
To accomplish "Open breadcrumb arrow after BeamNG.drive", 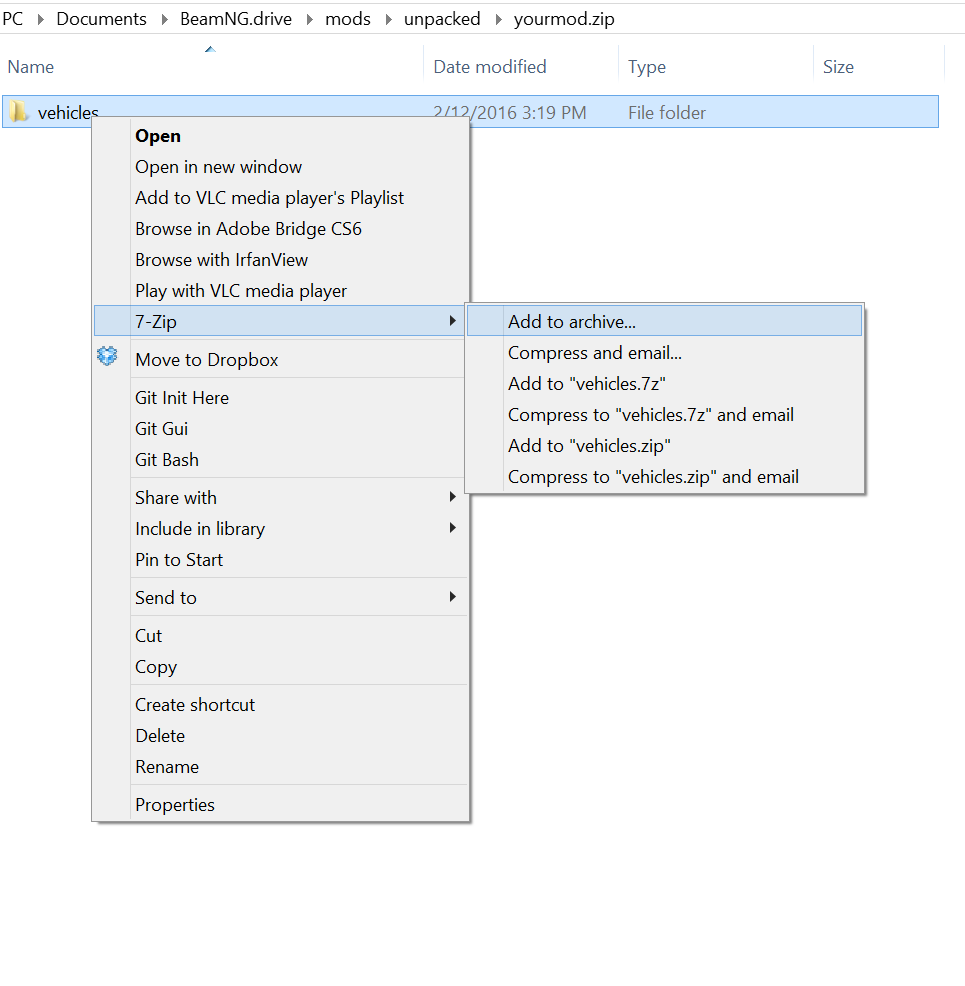I will pos(310,19).
